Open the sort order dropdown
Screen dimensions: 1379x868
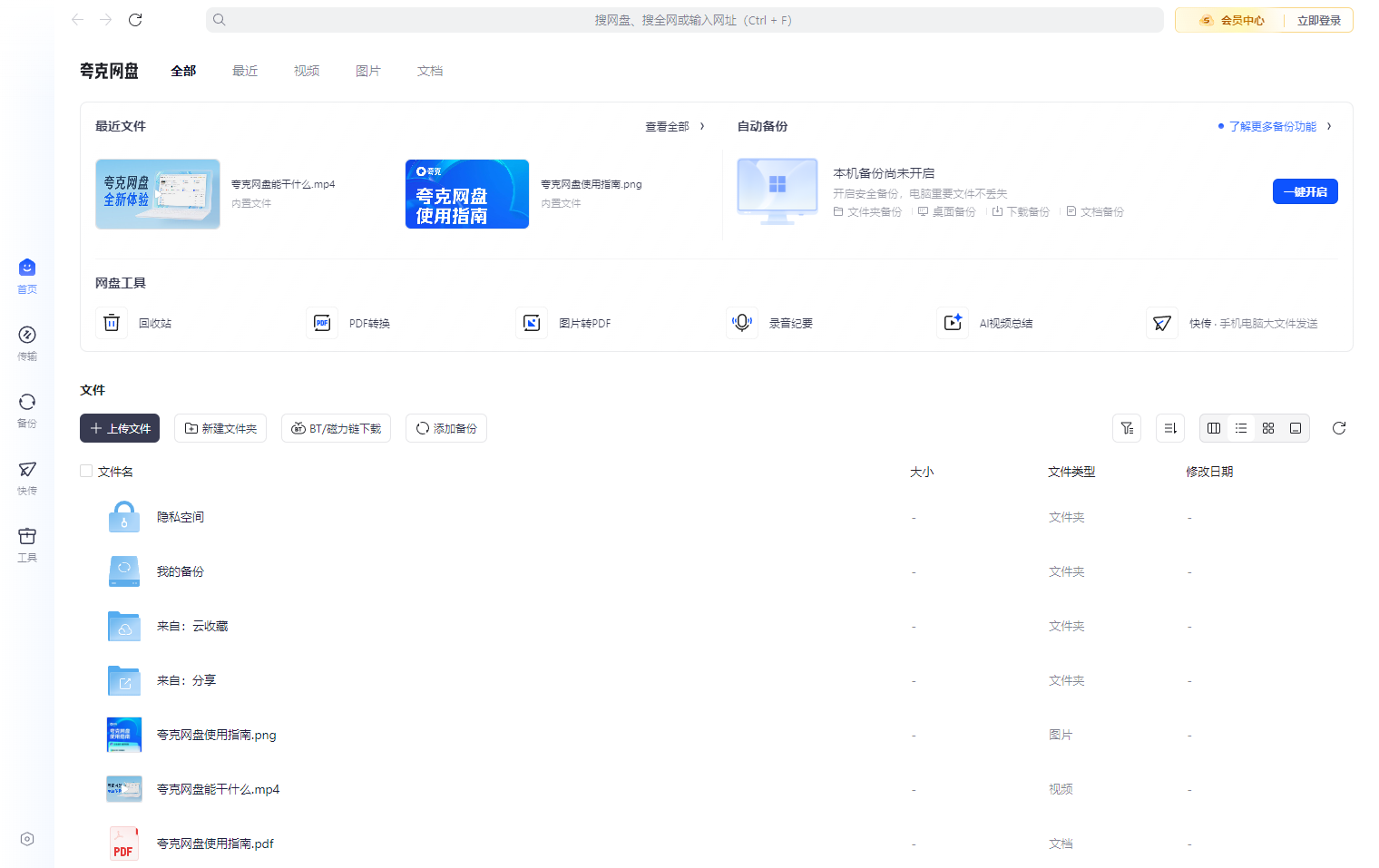pos(1170,428)
